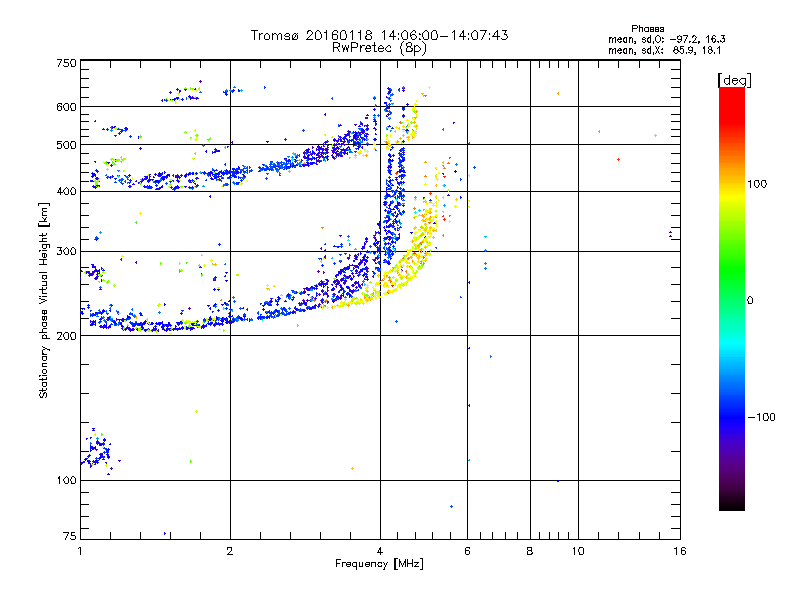Click the vertical blue echo column above 4 MHz
Screen dimensions: 800x600
(x=394, y=204)
